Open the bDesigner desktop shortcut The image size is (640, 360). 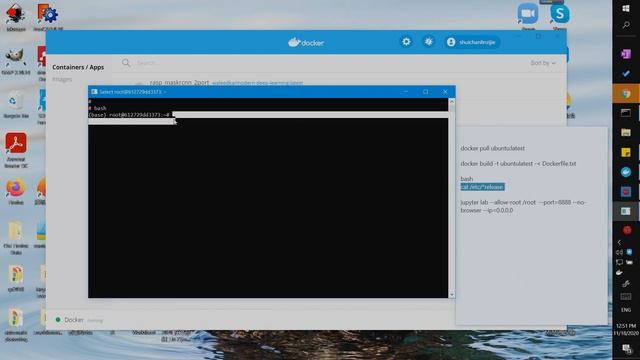pos(16,17)
